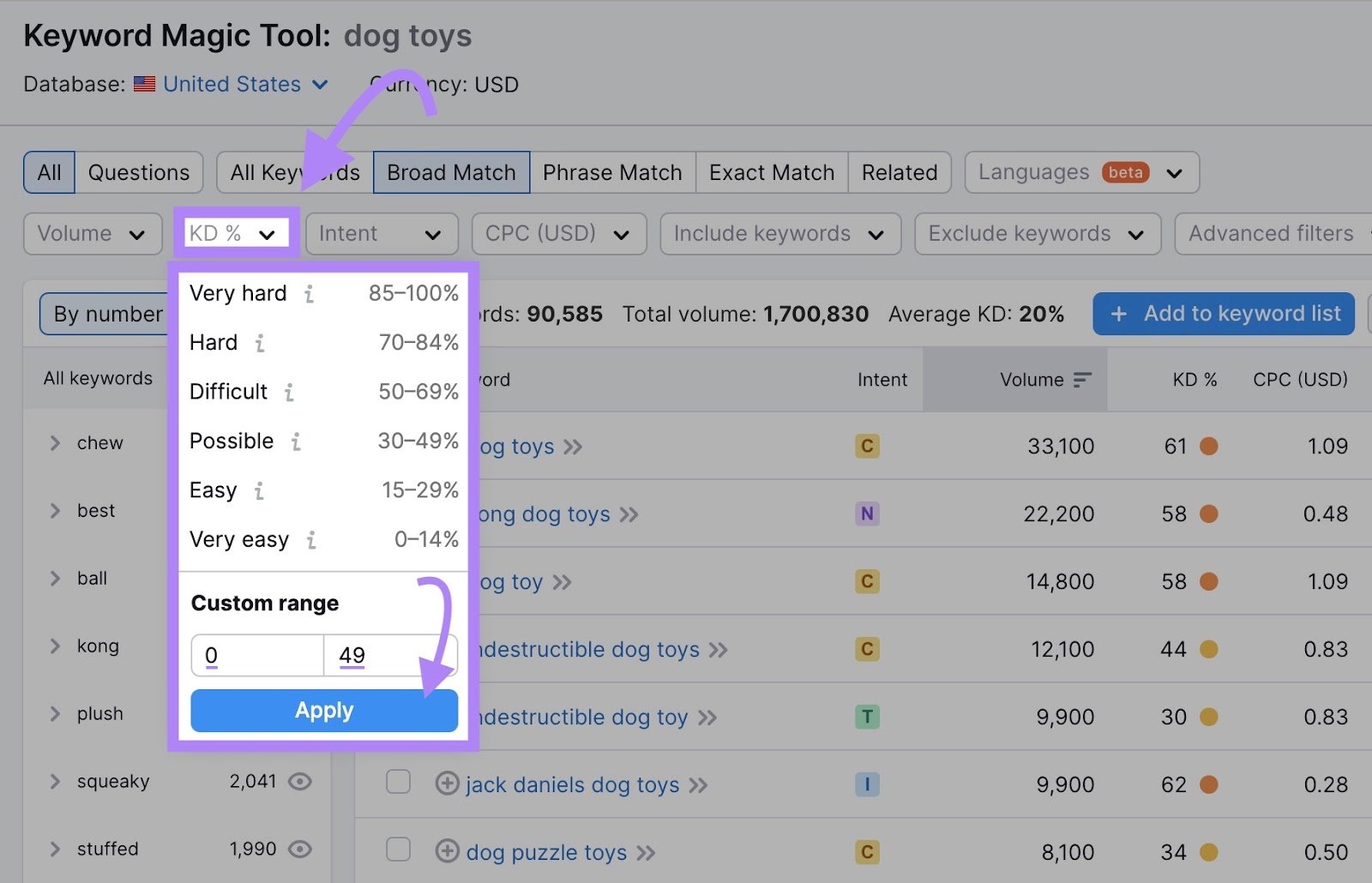Click the Apply button in the KD filter

click(323, 710)
